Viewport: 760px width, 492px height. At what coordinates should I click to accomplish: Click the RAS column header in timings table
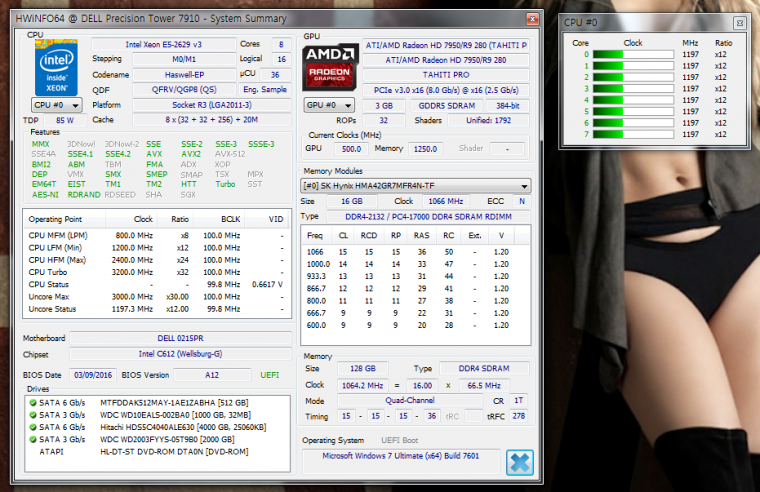[x=421, y=236]
